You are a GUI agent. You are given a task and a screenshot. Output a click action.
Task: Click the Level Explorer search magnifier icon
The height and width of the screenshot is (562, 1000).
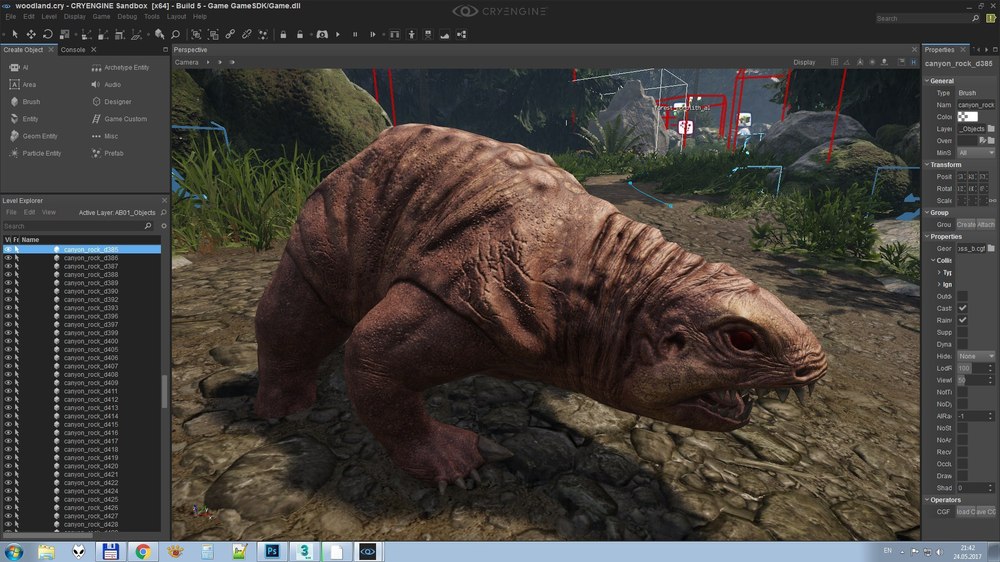click(148, 226)
